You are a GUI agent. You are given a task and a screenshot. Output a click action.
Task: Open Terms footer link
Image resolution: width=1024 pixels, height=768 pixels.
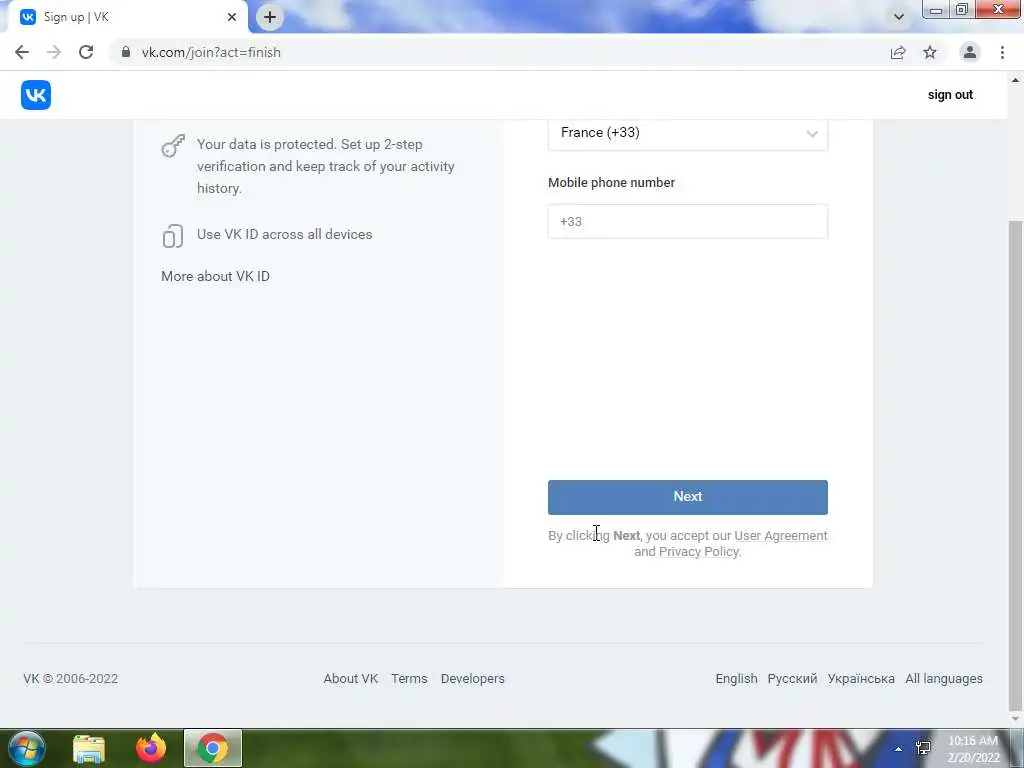point(409,679)
